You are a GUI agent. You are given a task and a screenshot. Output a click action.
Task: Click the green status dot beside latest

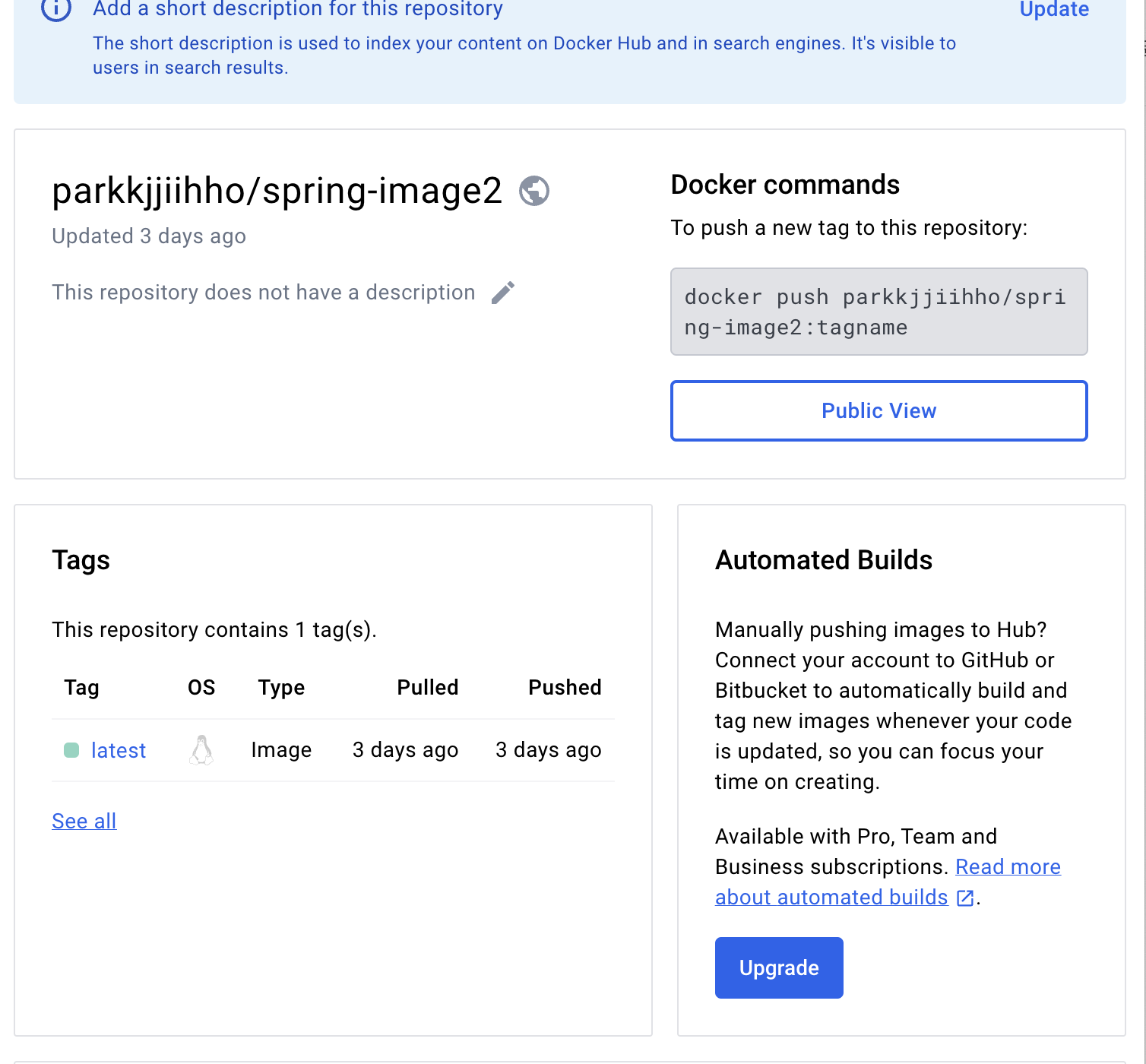[71, 750]
